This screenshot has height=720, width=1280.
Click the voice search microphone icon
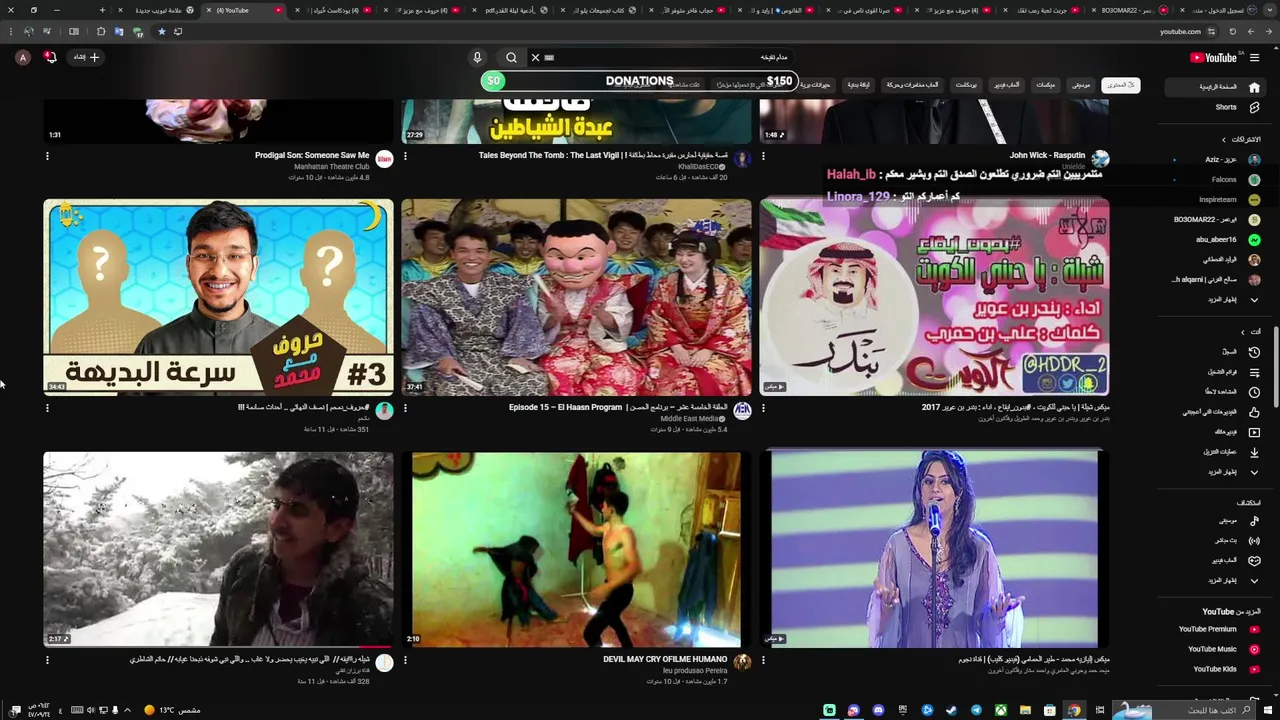[477, 57]
